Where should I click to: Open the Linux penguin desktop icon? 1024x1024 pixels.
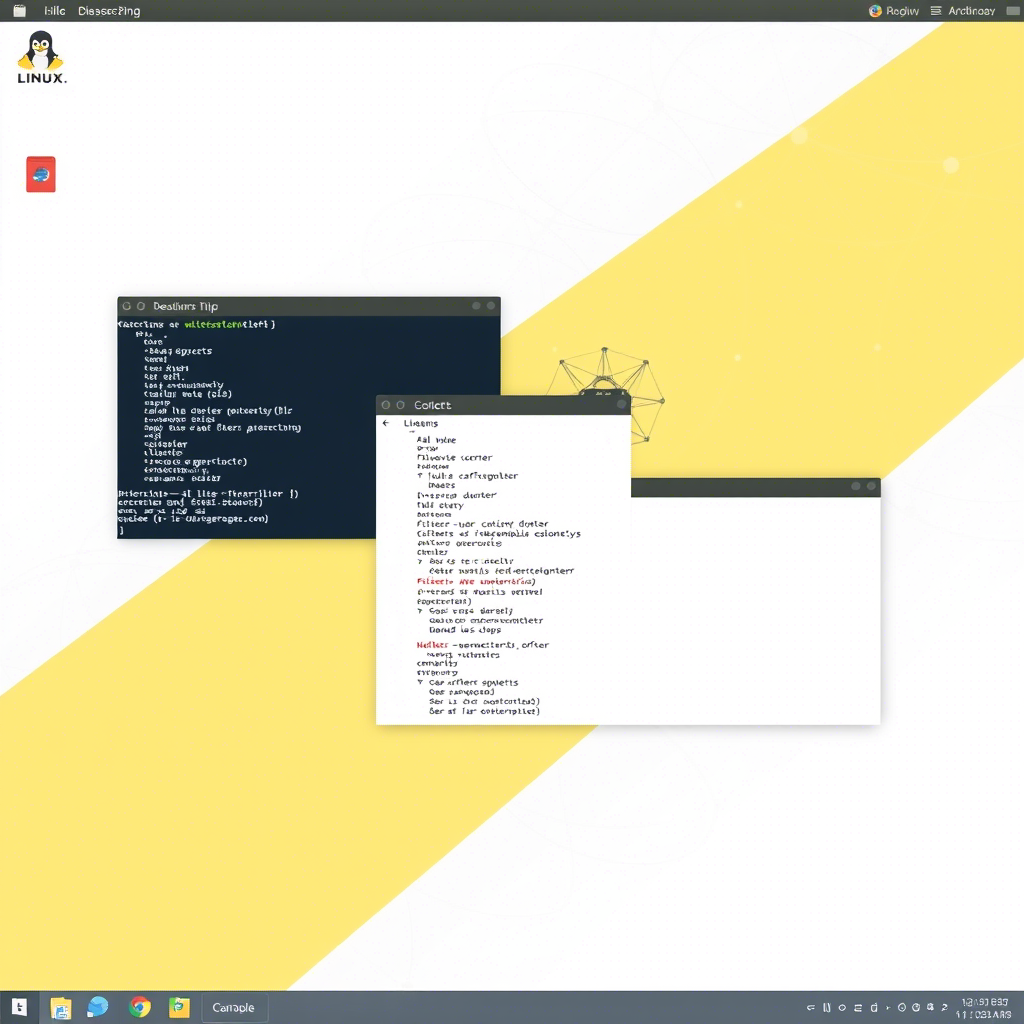pos(40,57)
